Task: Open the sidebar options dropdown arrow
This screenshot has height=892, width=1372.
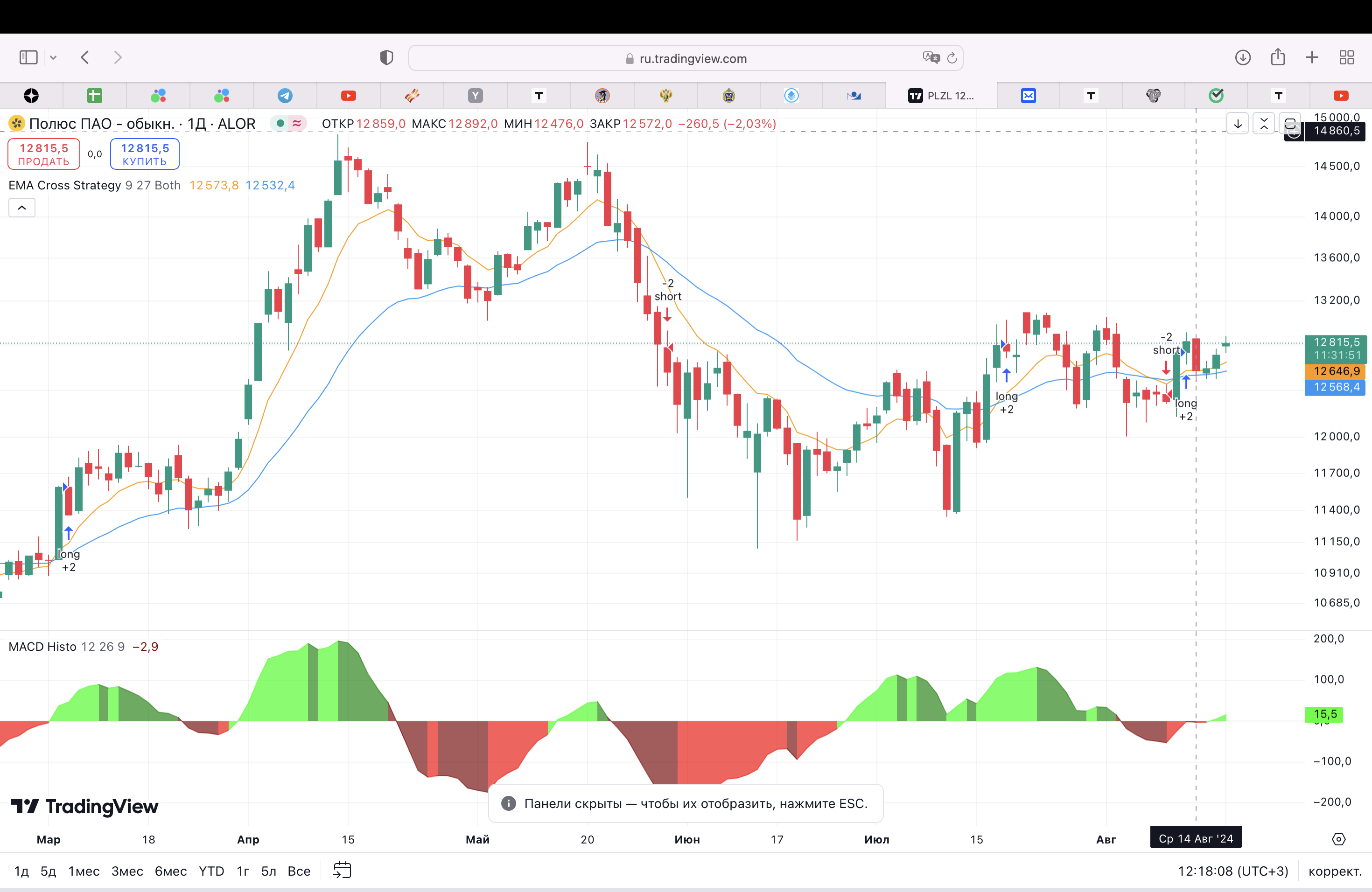Action: pos(54,58)
